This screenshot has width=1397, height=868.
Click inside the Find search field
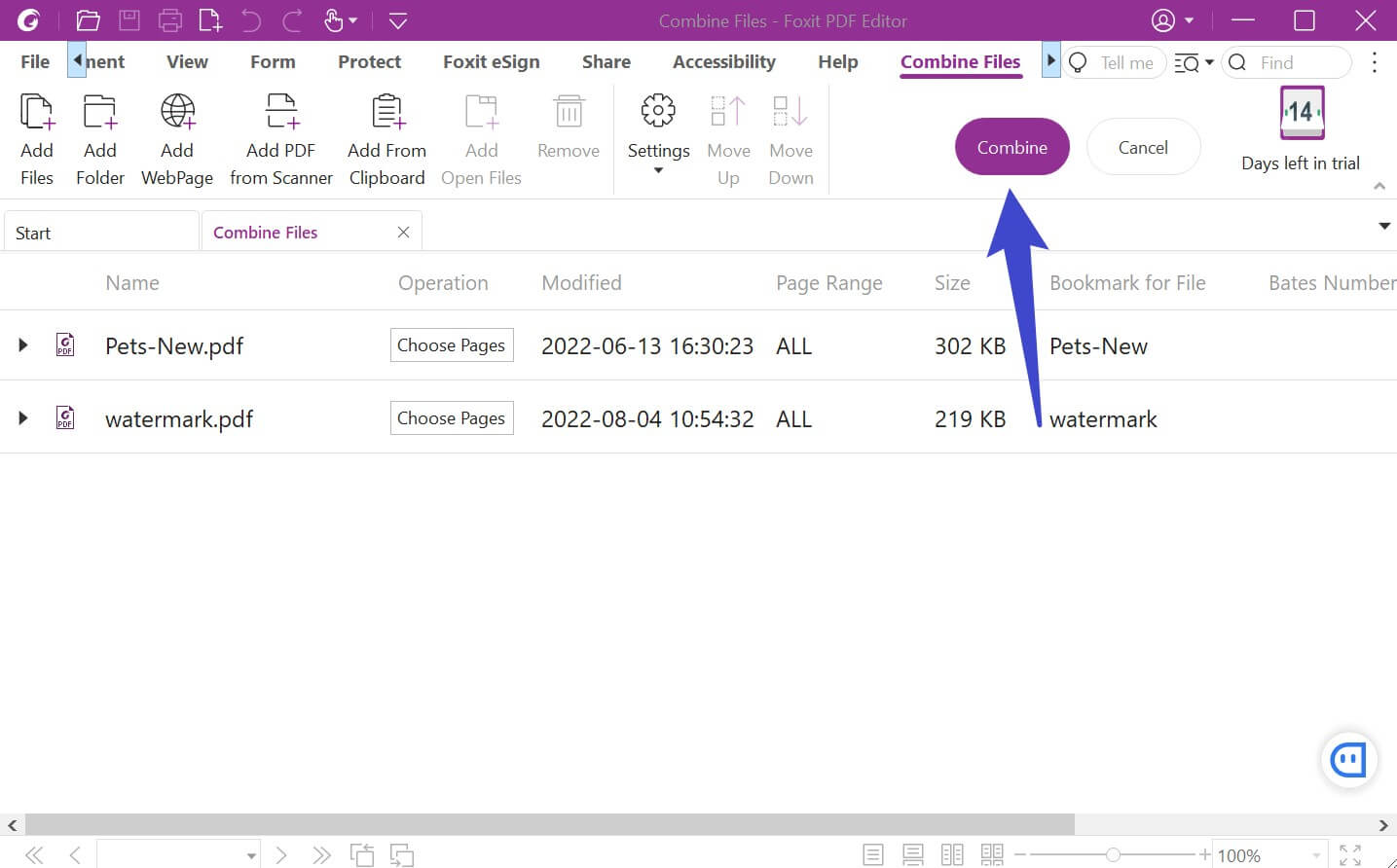coord(1295,62)
